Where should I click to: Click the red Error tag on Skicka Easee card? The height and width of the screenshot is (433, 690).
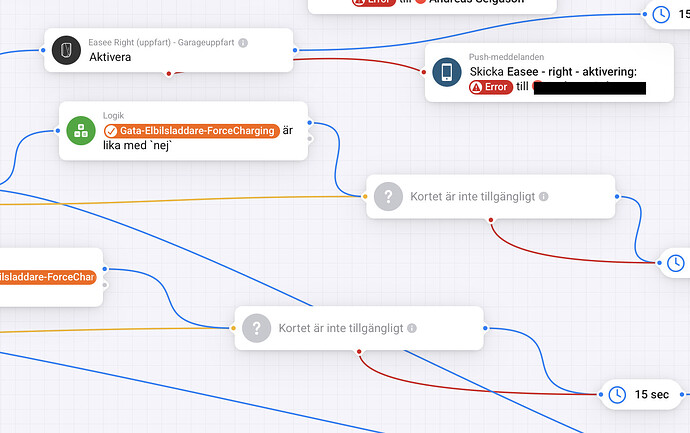coord(491,87)
